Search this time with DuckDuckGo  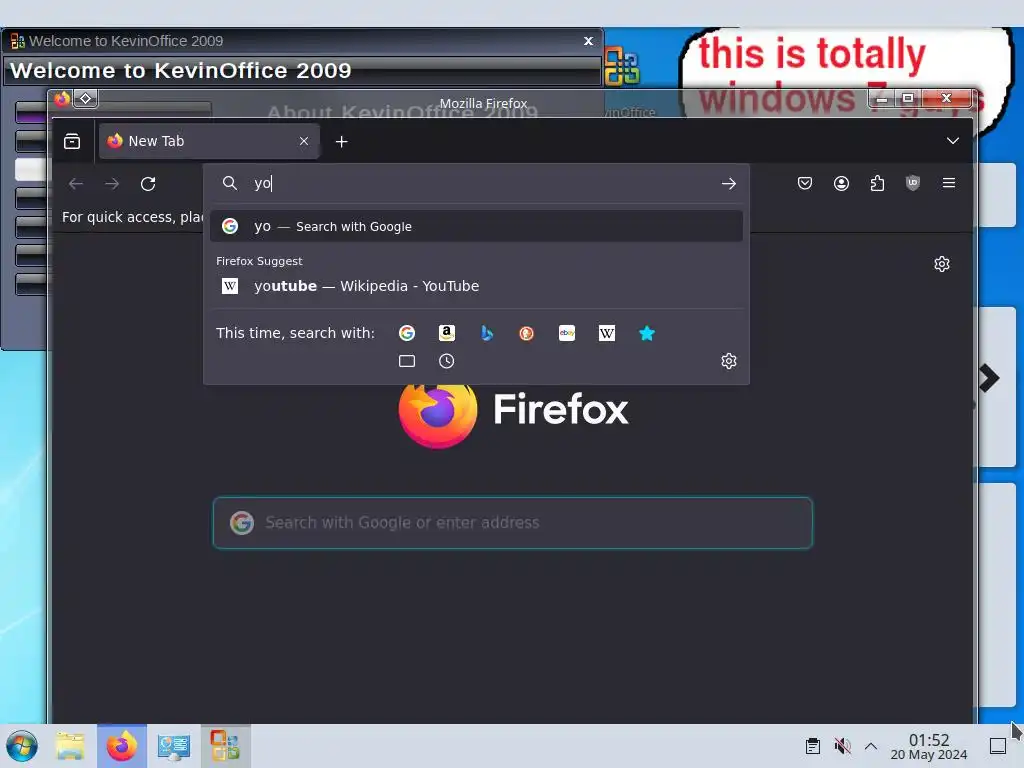[526, 333]
